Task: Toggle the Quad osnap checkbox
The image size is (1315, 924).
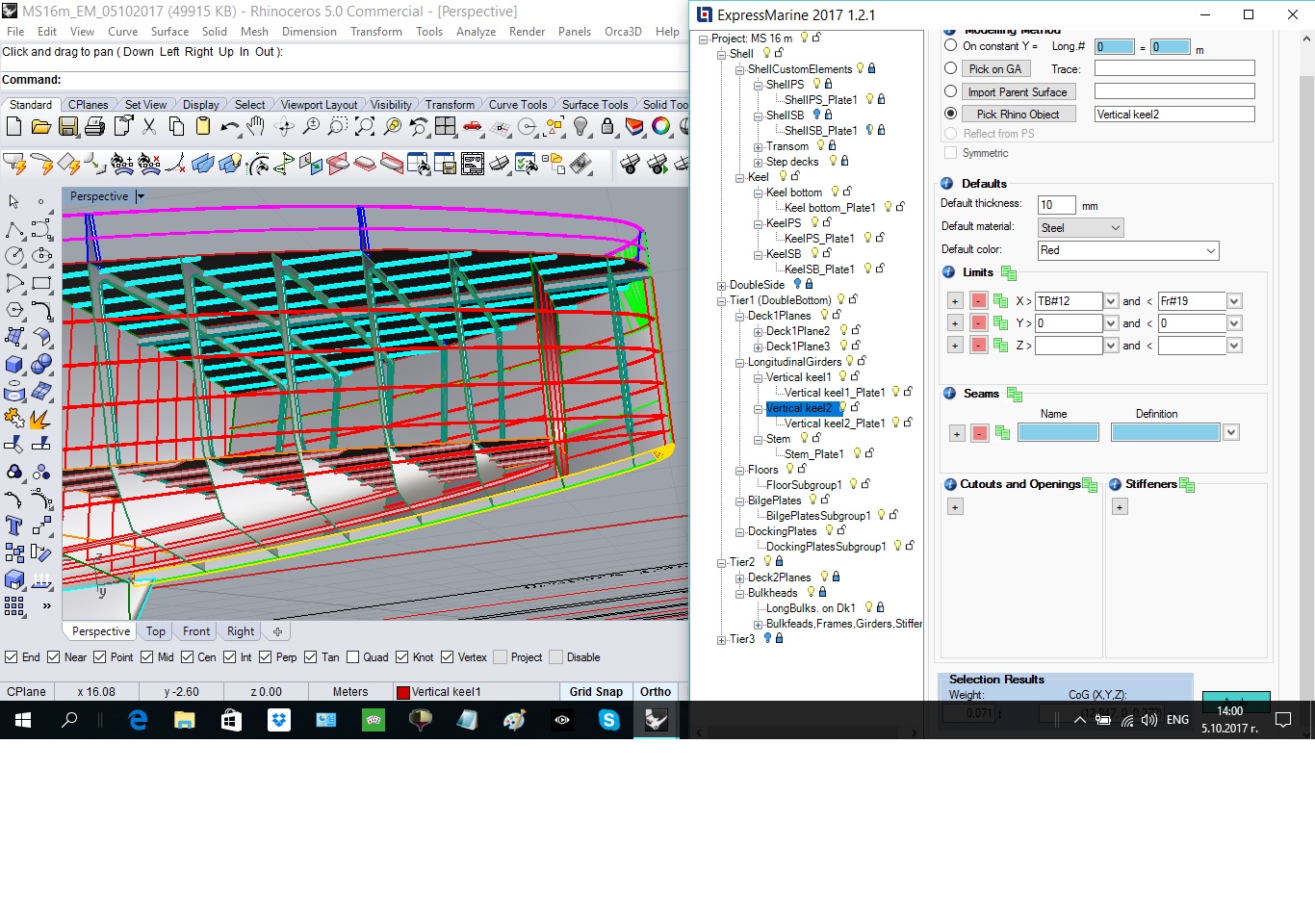Action: [352, 657]
